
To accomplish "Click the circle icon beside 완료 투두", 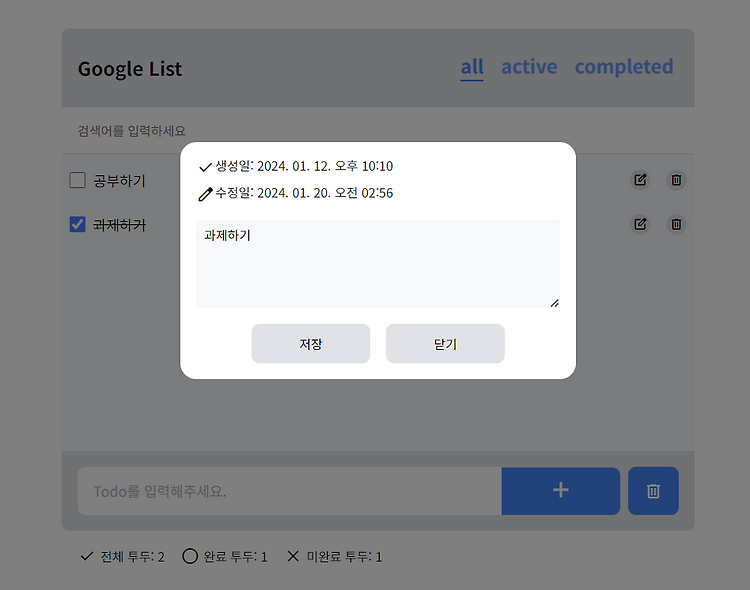I will (190, 556).
